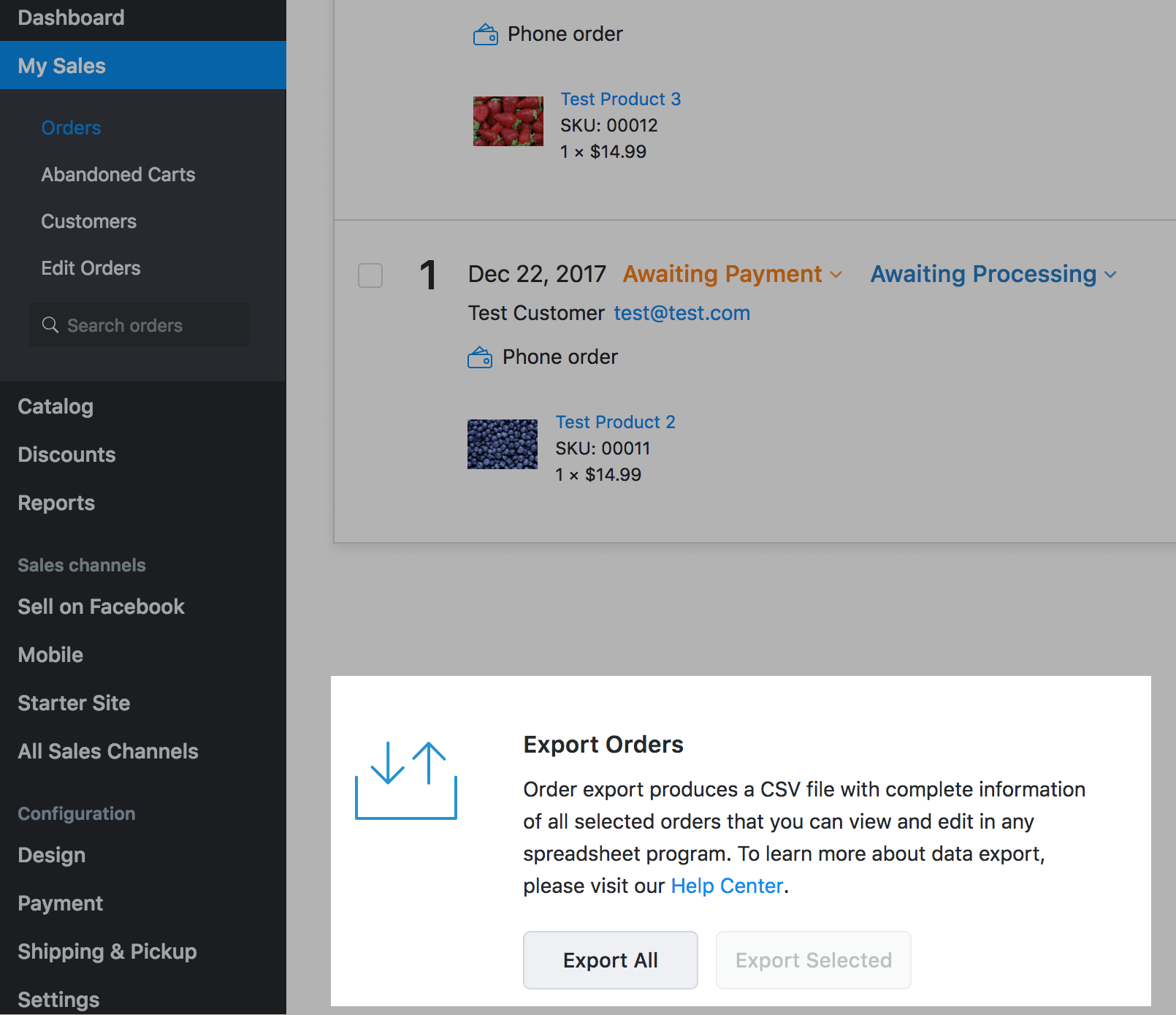The width and height of the screenshot is (1176, 1015).
Task: Expand the Awaiting Payment status dropdown
Action: [733, 274]
